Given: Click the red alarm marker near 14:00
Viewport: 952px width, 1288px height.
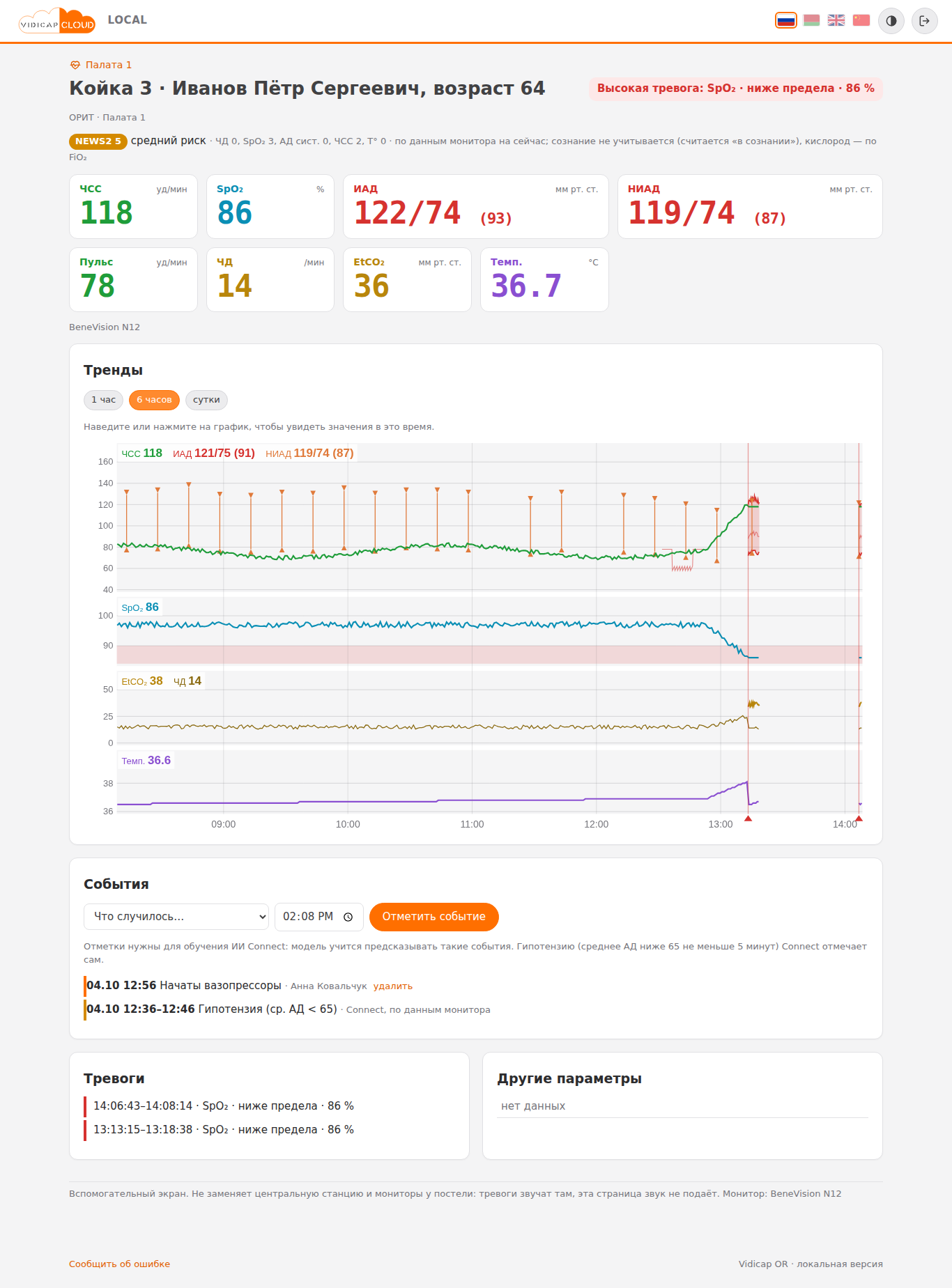Looking at the screenshot, I should click(x=859, y=818).
